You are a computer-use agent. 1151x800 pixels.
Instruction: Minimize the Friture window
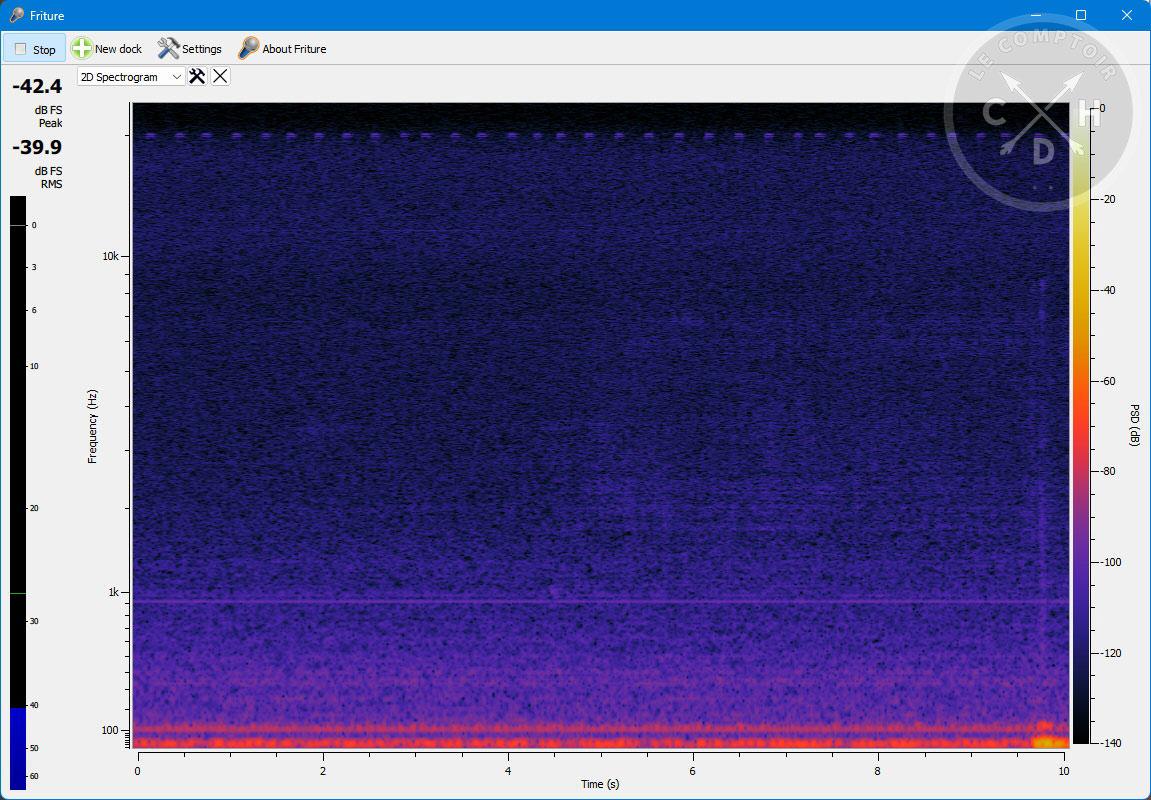[1034, 15]
